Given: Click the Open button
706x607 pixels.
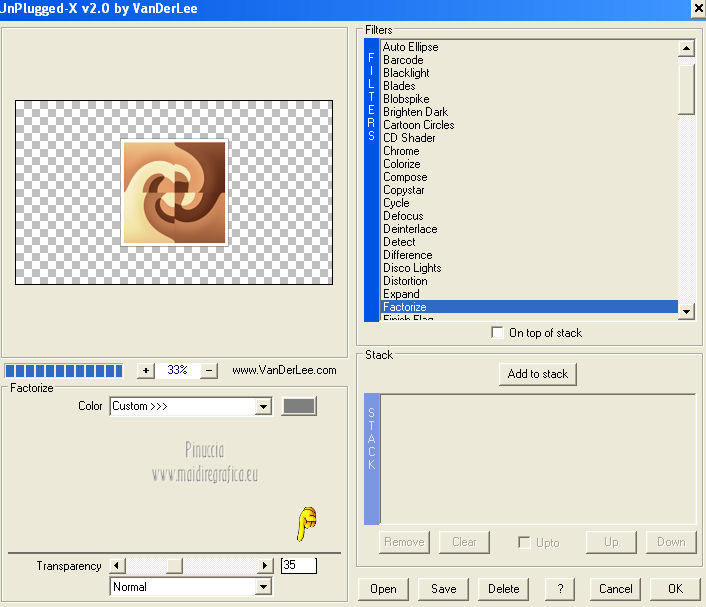Looking at the screenshot, I should tap(383, 589).
